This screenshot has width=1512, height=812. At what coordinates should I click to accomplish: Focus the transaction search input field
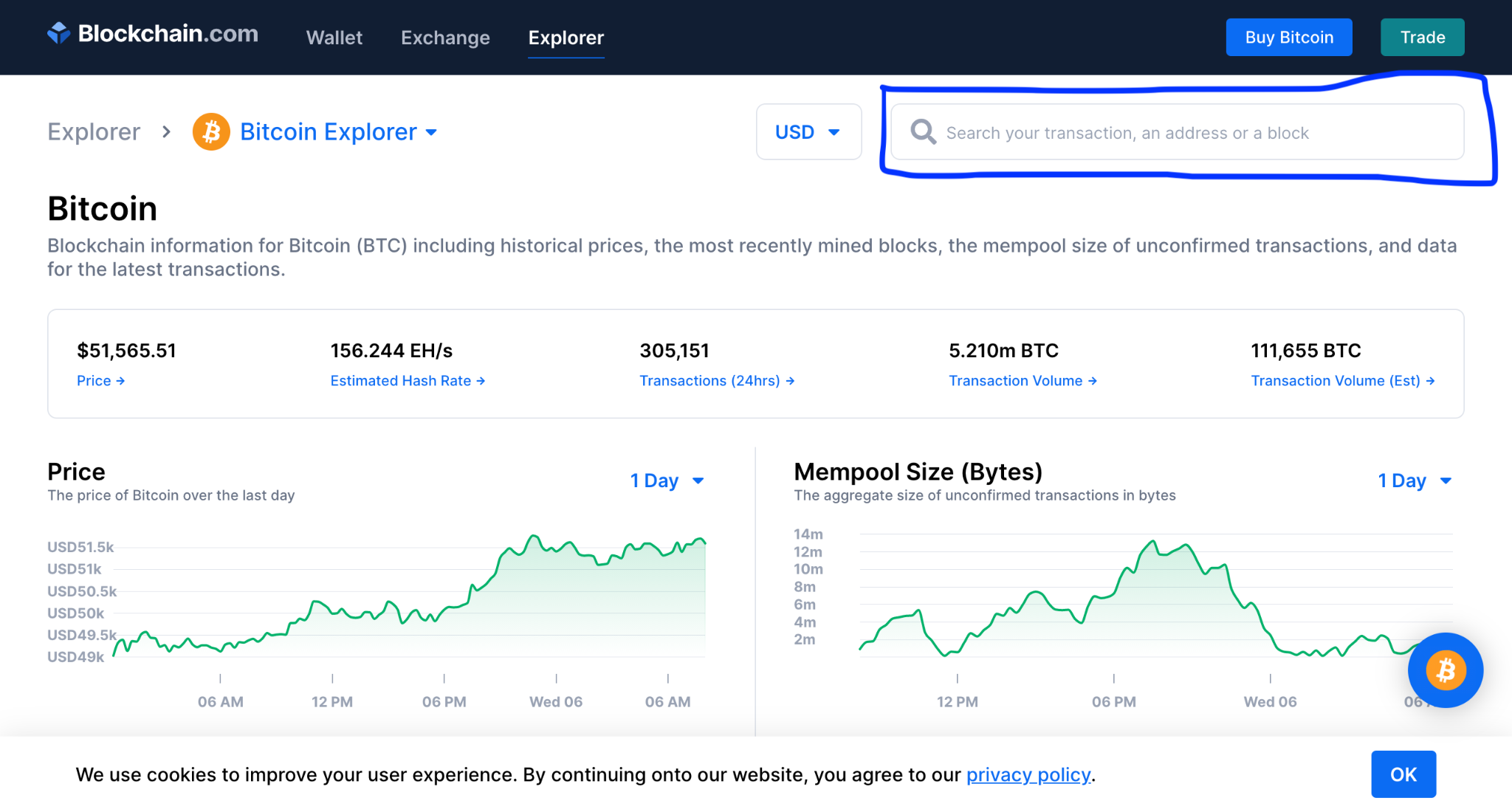(x=1178, y=132)
